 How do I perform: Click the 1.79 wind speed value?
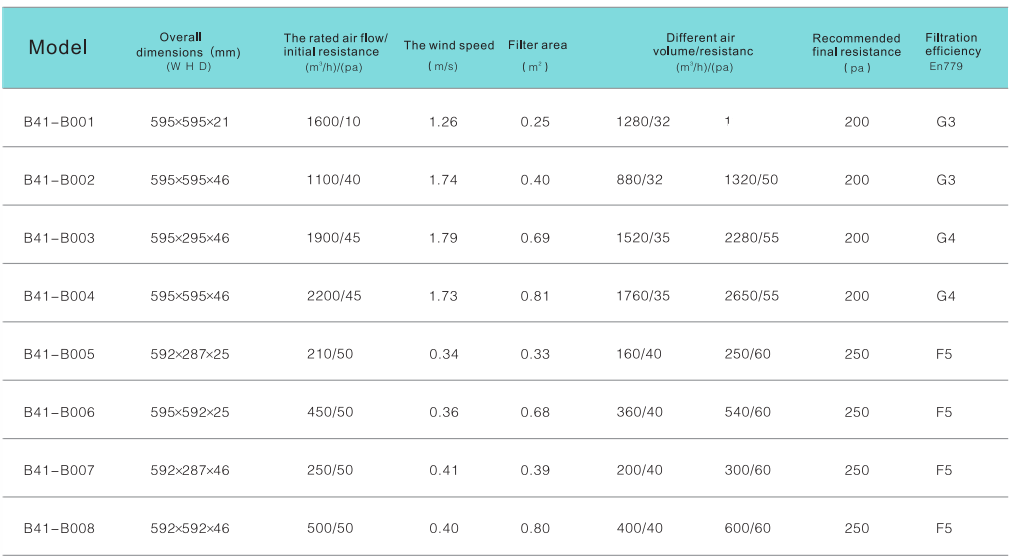click(x=443, y=238)
